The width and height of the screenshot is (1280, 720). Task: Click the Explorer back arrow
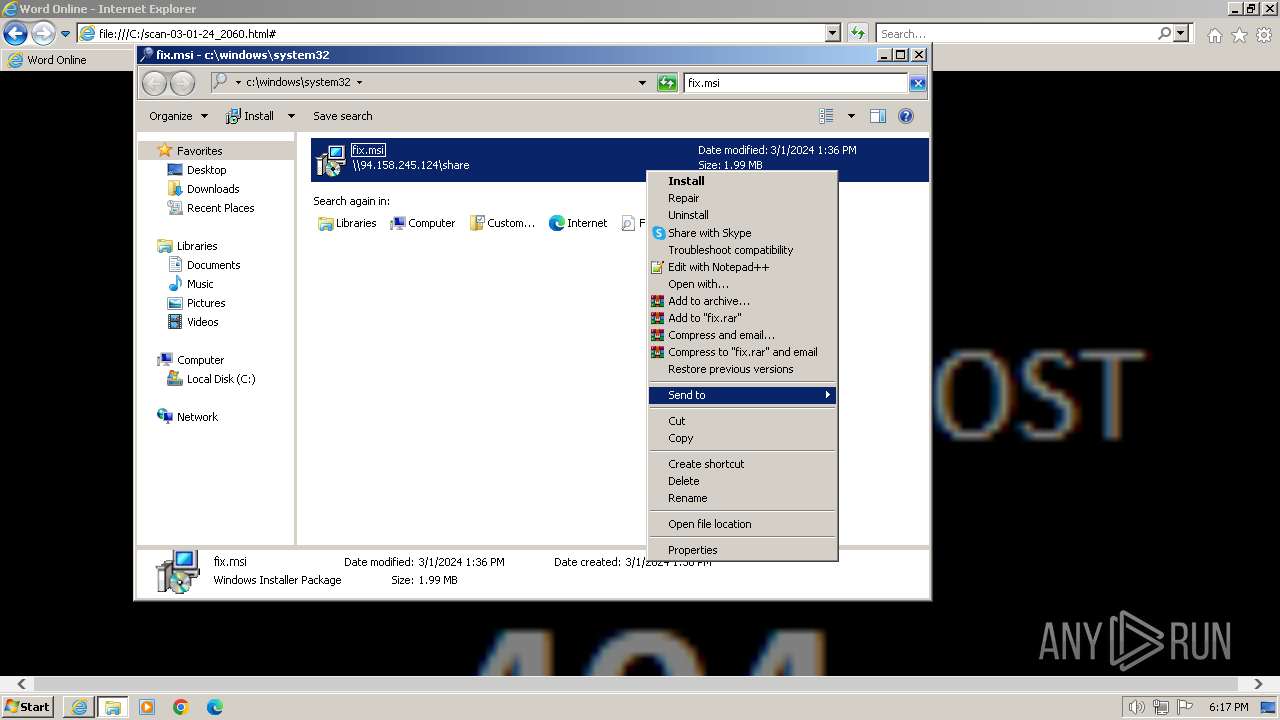pyautogui.click(x=154, y=83)
